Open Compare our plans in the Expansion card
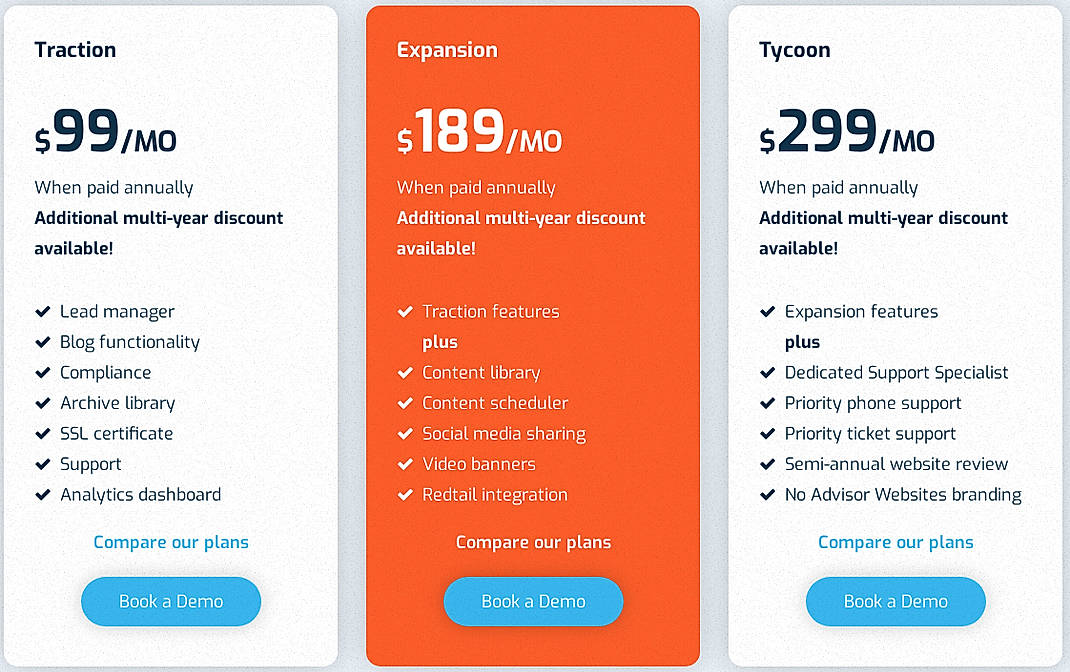Viewport: 1070px width, 672px height. point(533,542)
